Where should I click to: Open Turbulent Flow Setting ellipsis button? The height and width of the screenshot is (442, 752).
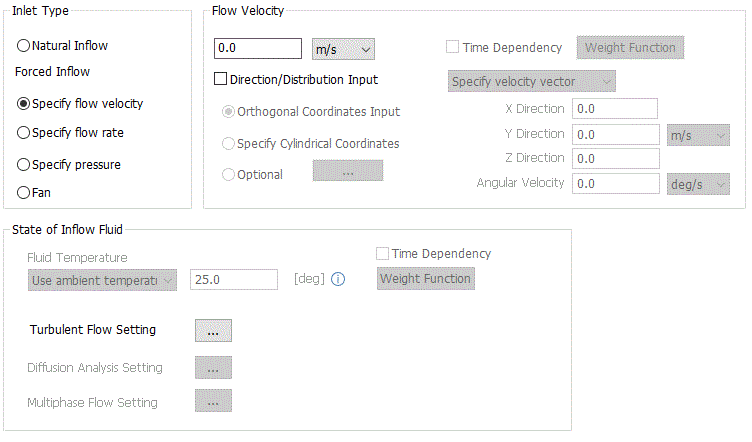coord(213,330)
